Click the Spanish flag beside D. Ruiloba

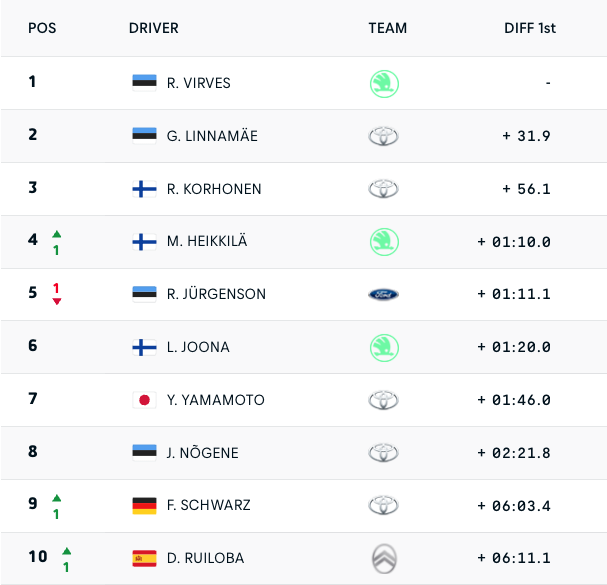coord(144,558)
